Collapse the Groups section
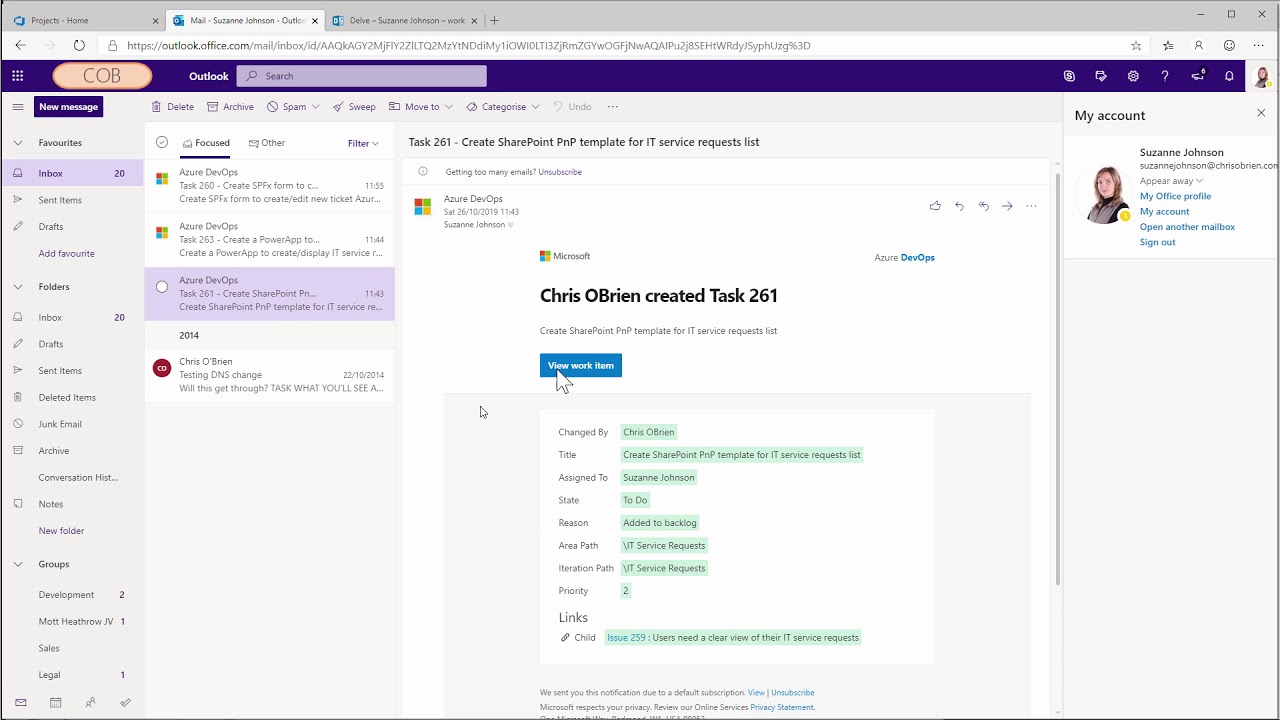Screen dimensions: 1280x720 [x=17, y=564]
